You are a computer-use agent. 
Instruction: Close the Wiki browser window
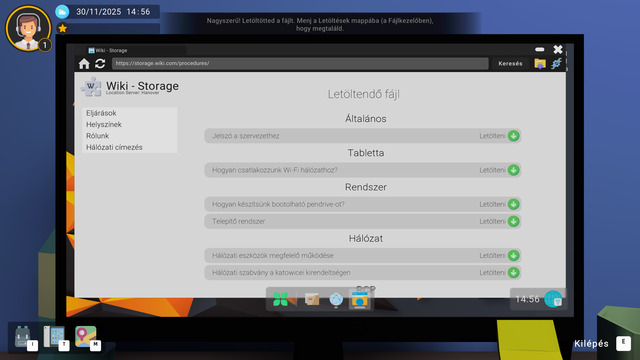pyautogui.click(x=558, y=49)
